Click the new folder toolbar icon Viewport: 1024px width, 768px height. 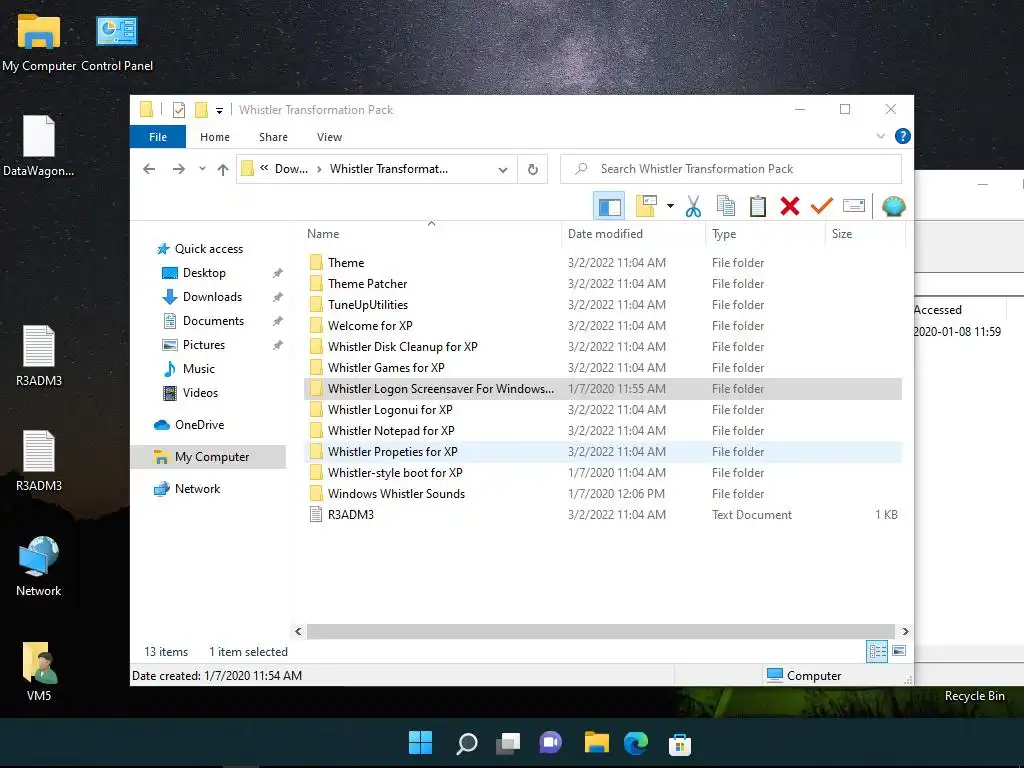(646, 206)
